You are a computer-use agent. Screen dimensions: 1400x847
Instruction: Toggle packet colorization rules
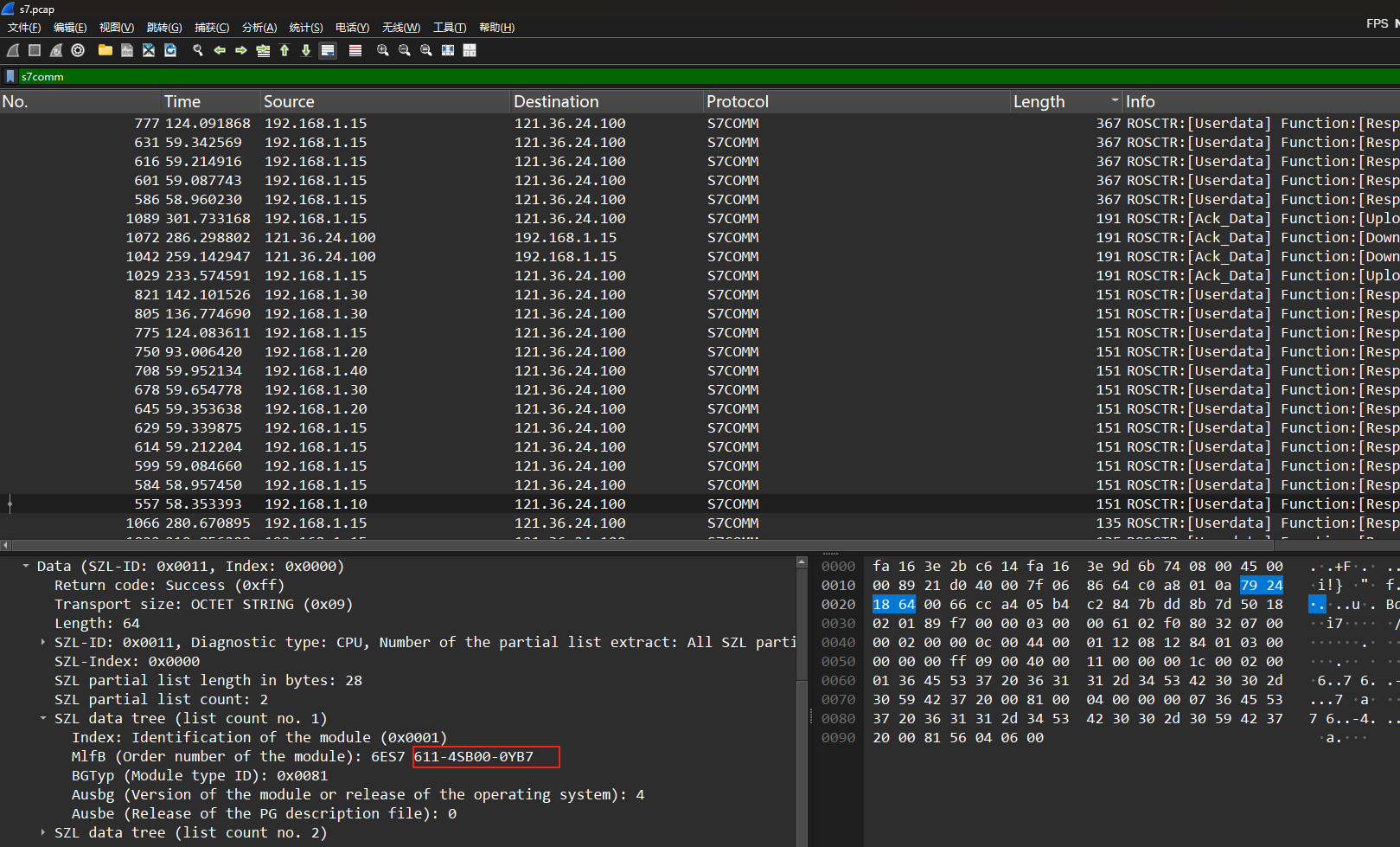[x=355, y=50]
